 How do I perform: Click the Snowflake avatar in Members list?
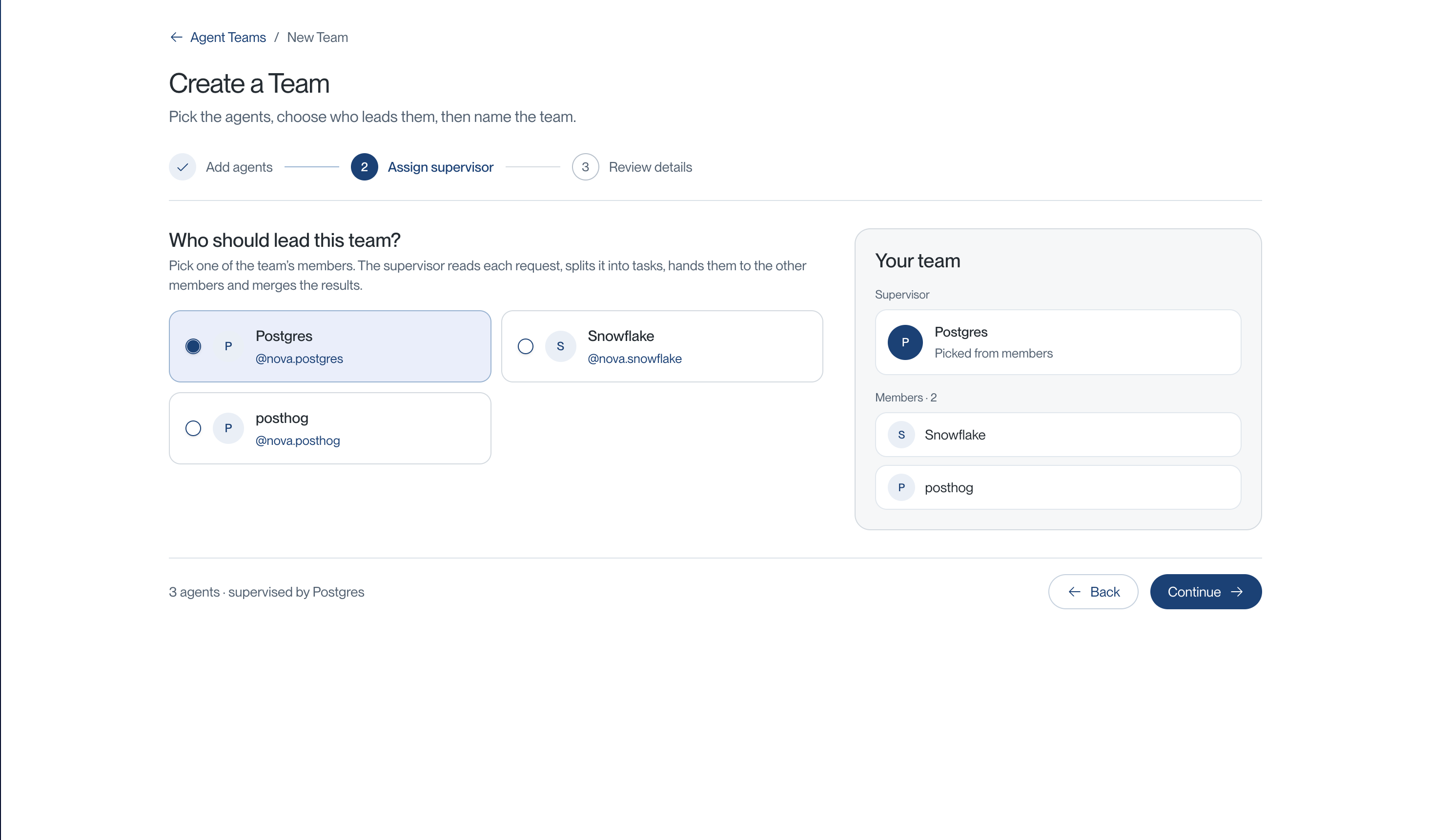click(901, 435)
